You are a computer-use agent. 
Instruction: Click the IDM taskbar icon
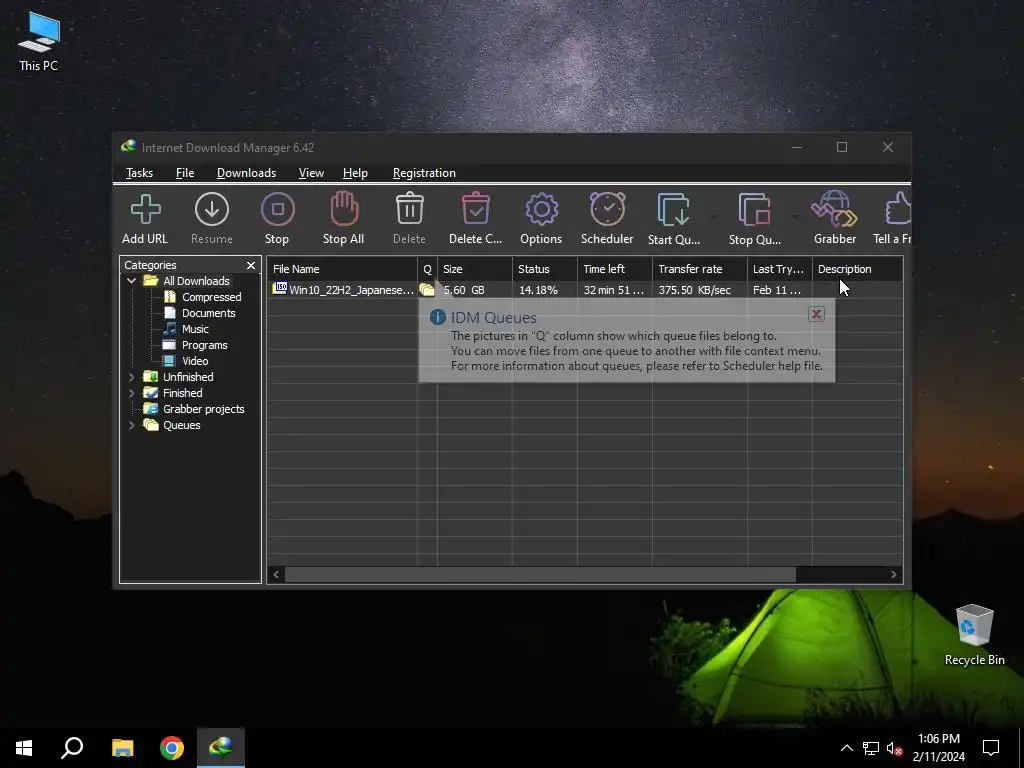click(x=221, y=748)
